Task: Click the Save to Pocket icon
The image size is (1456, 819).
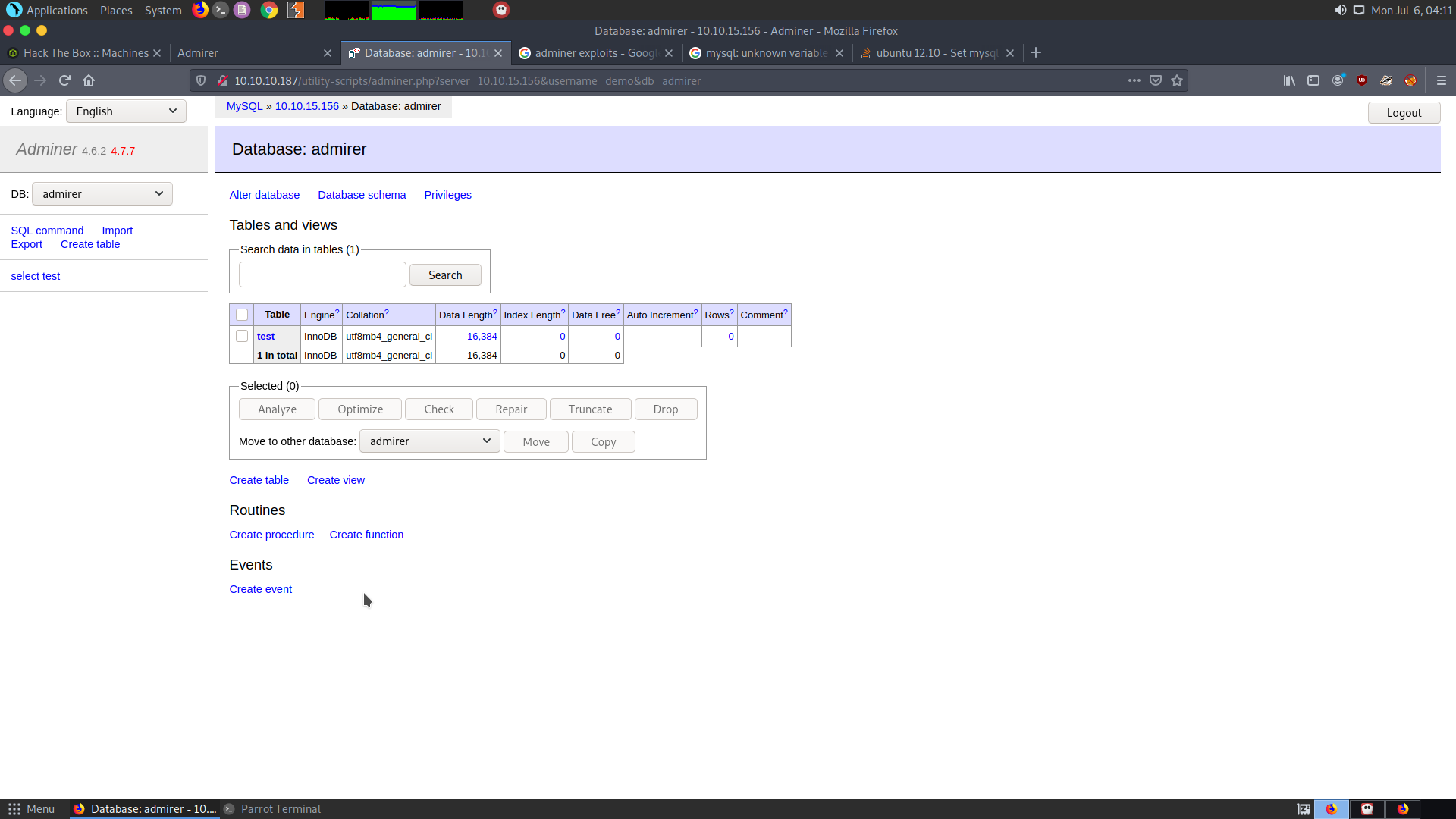Action: [1156, 80]
